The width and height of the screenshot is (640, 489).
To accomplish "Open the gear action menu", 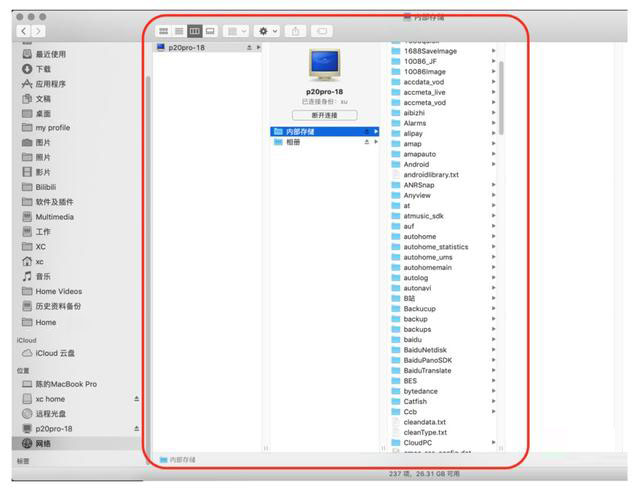I will click(267, 31).
